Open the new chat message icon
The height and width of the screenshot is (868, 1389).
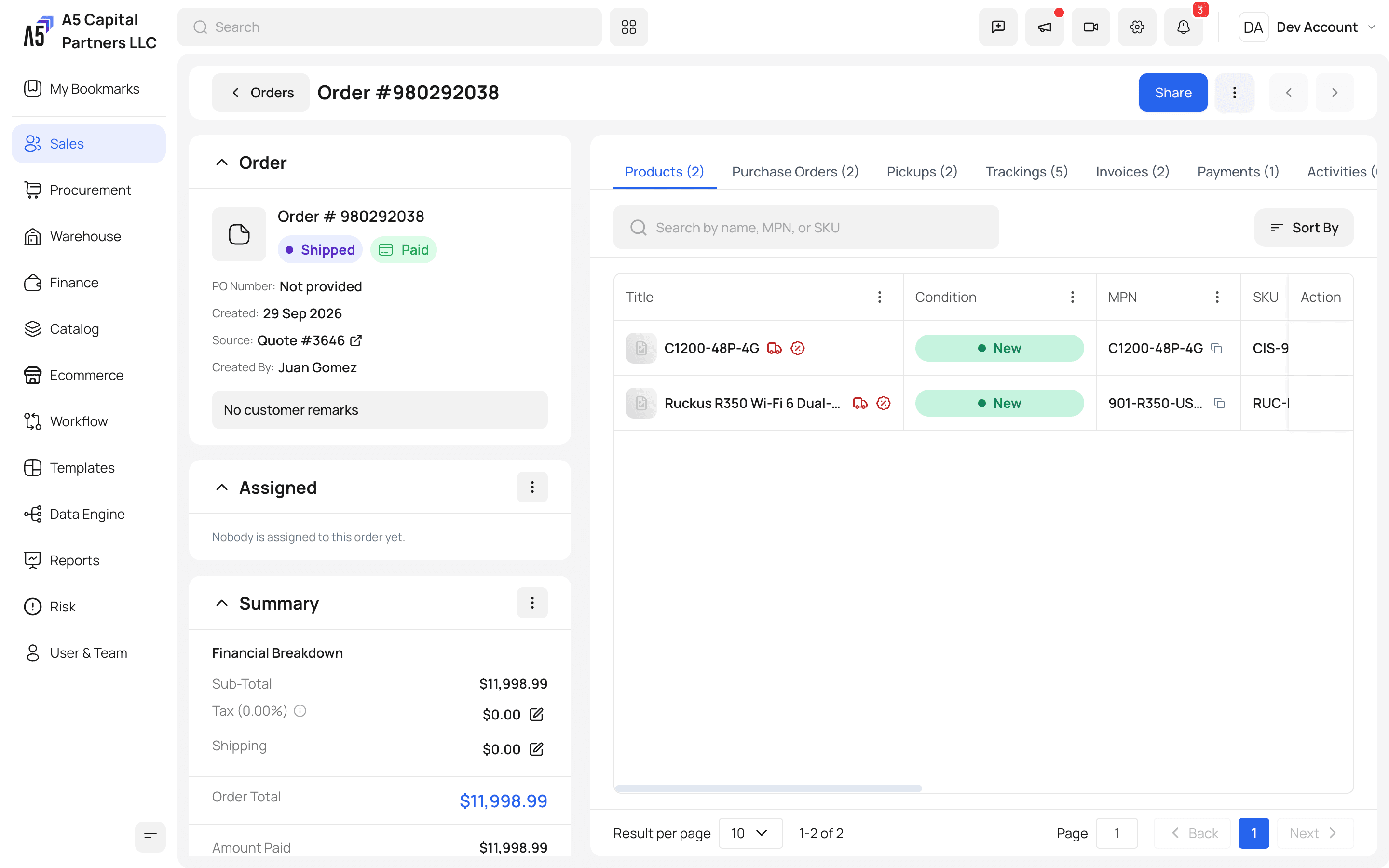[997, 27]
